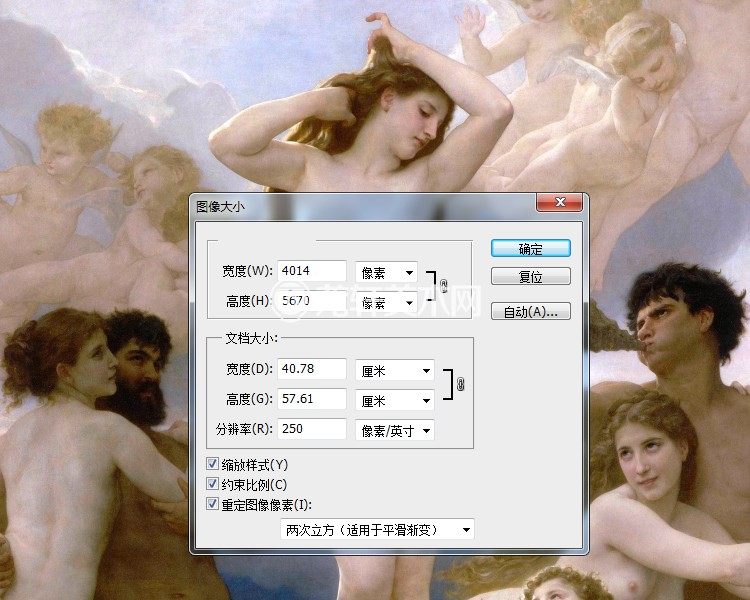Toggle the 约束比例(C) checkbox
Viewport: 750px width, 600px height.
[212, 484]
